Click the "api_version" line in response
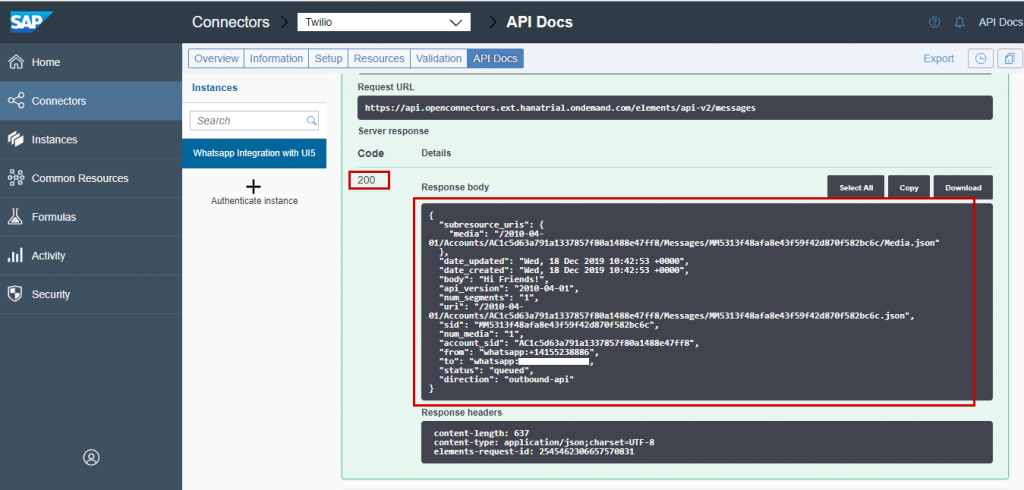This screenshot has height=490, width=1024. coord(509,288)
